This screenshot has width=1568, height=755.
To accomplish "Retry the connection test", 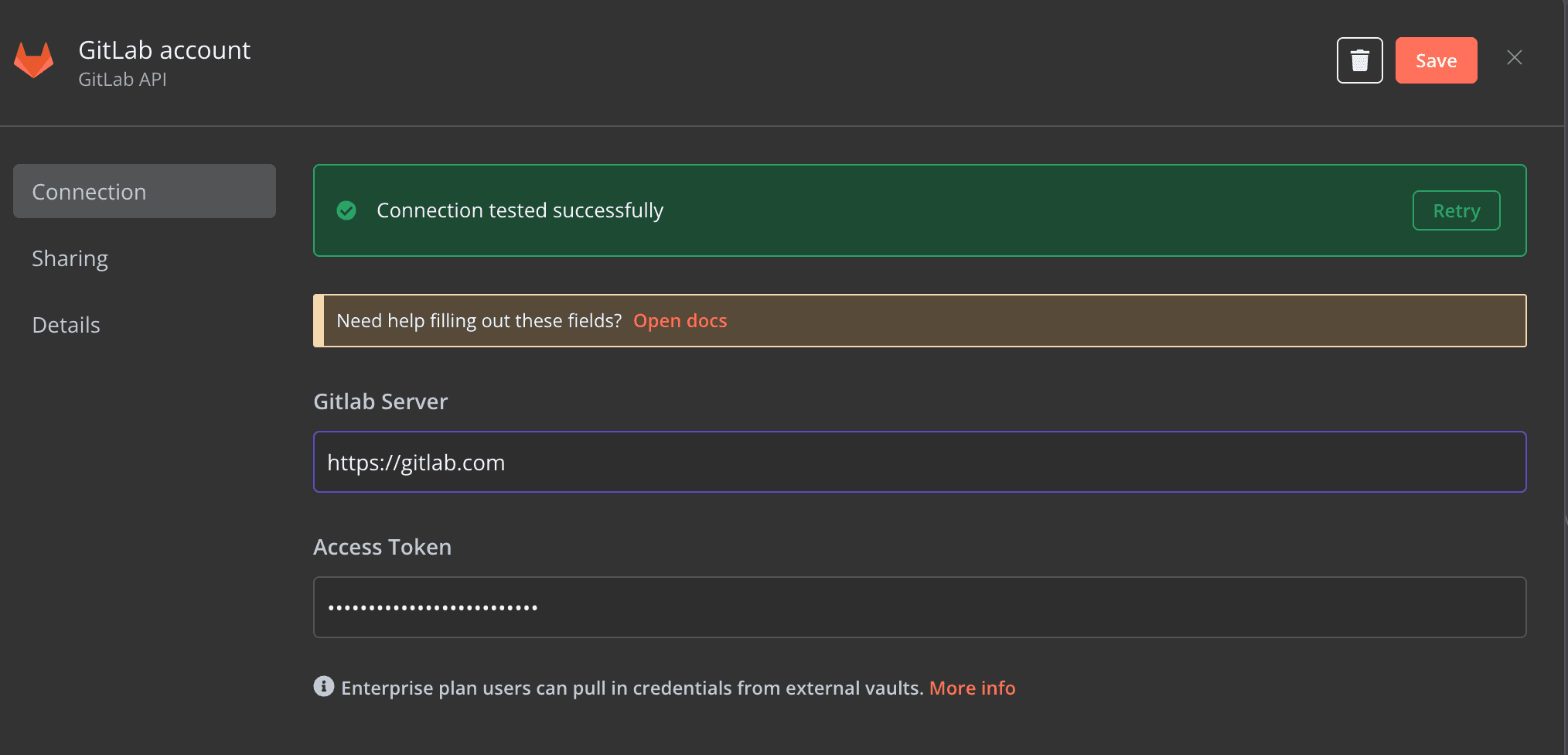I will point(1456,210).
